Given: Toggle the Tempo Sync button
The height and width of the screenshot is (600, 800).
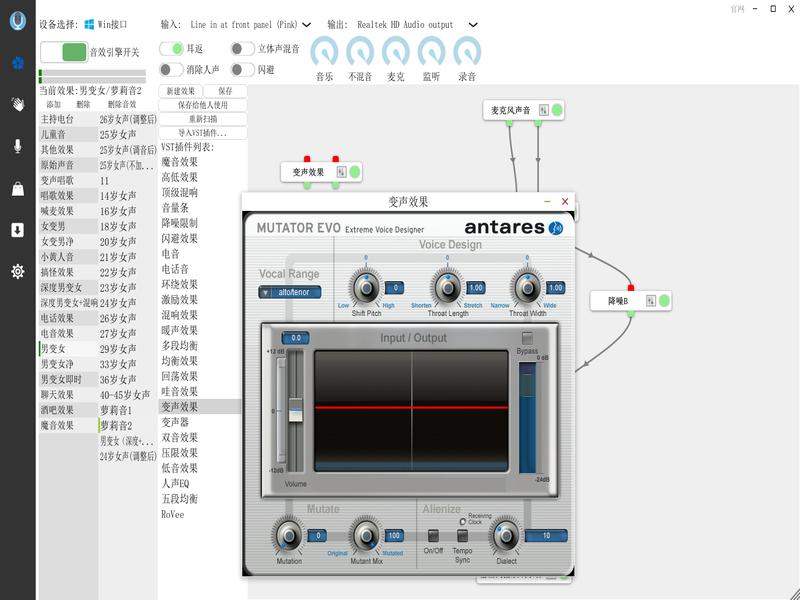Looking at the screenshot, I should pos(462,535).
